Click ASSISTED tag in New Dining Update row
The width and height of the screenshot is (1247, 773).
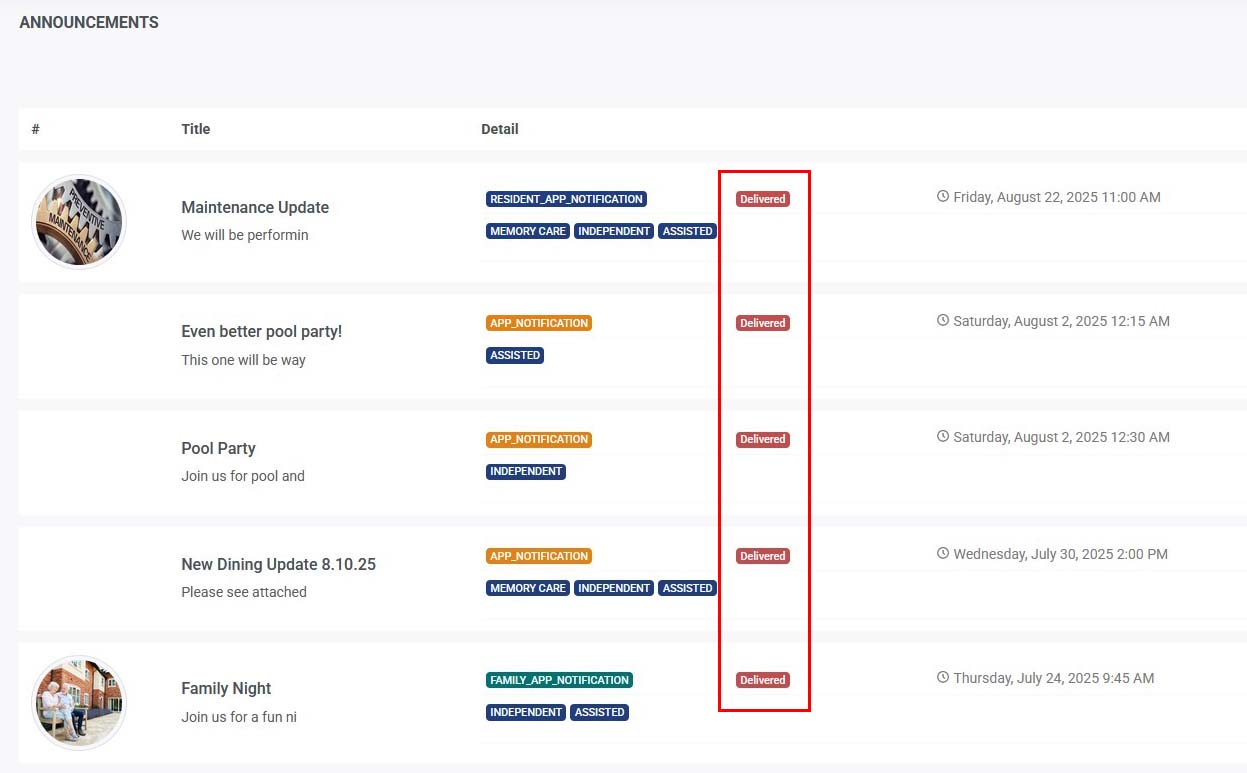688,588
